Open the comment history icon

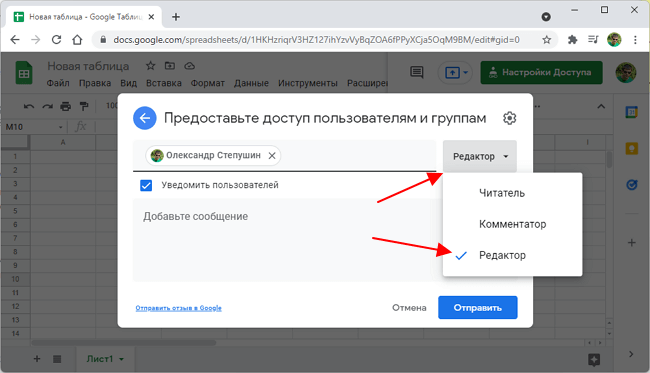coord(417,73)
